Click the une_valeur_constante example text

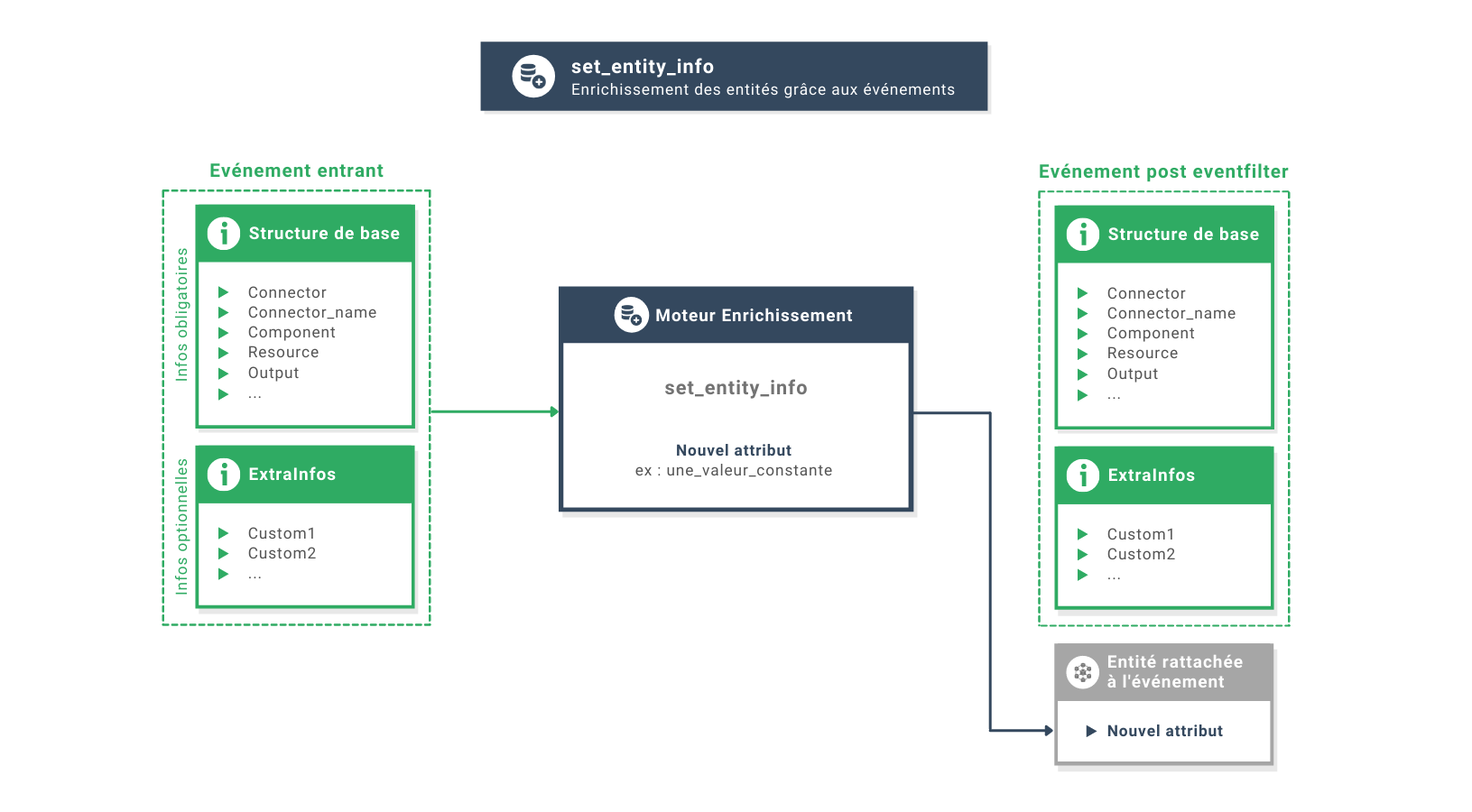point(748,470)
